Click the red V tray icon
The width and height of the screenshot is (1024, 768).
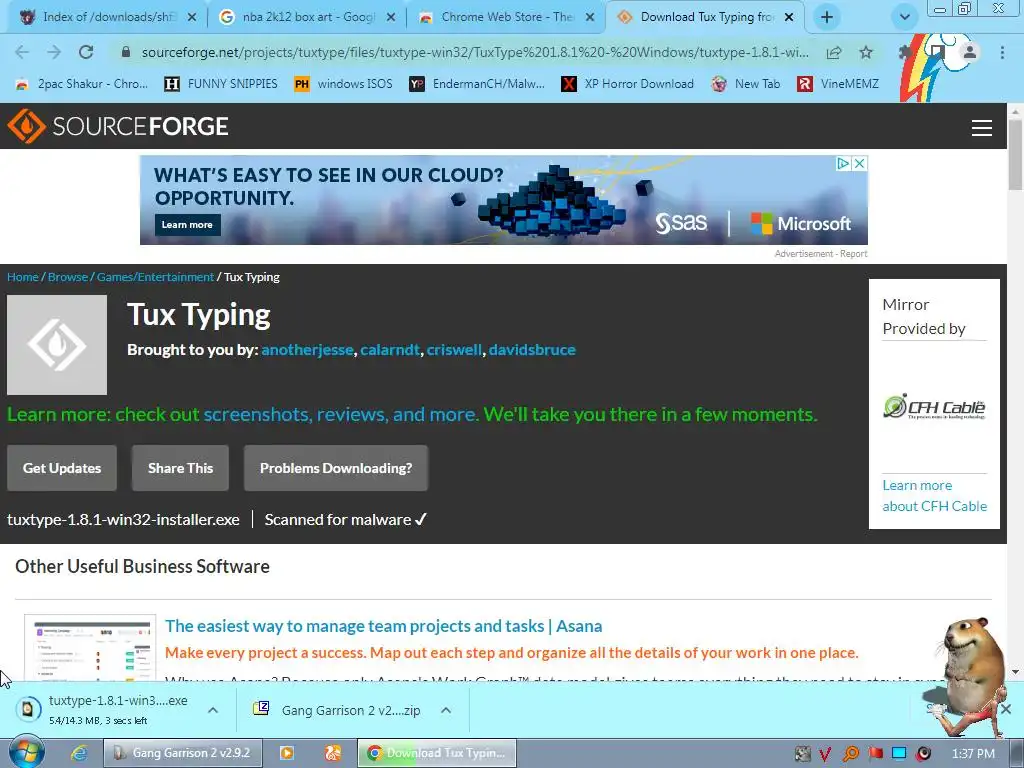[825, 754]
